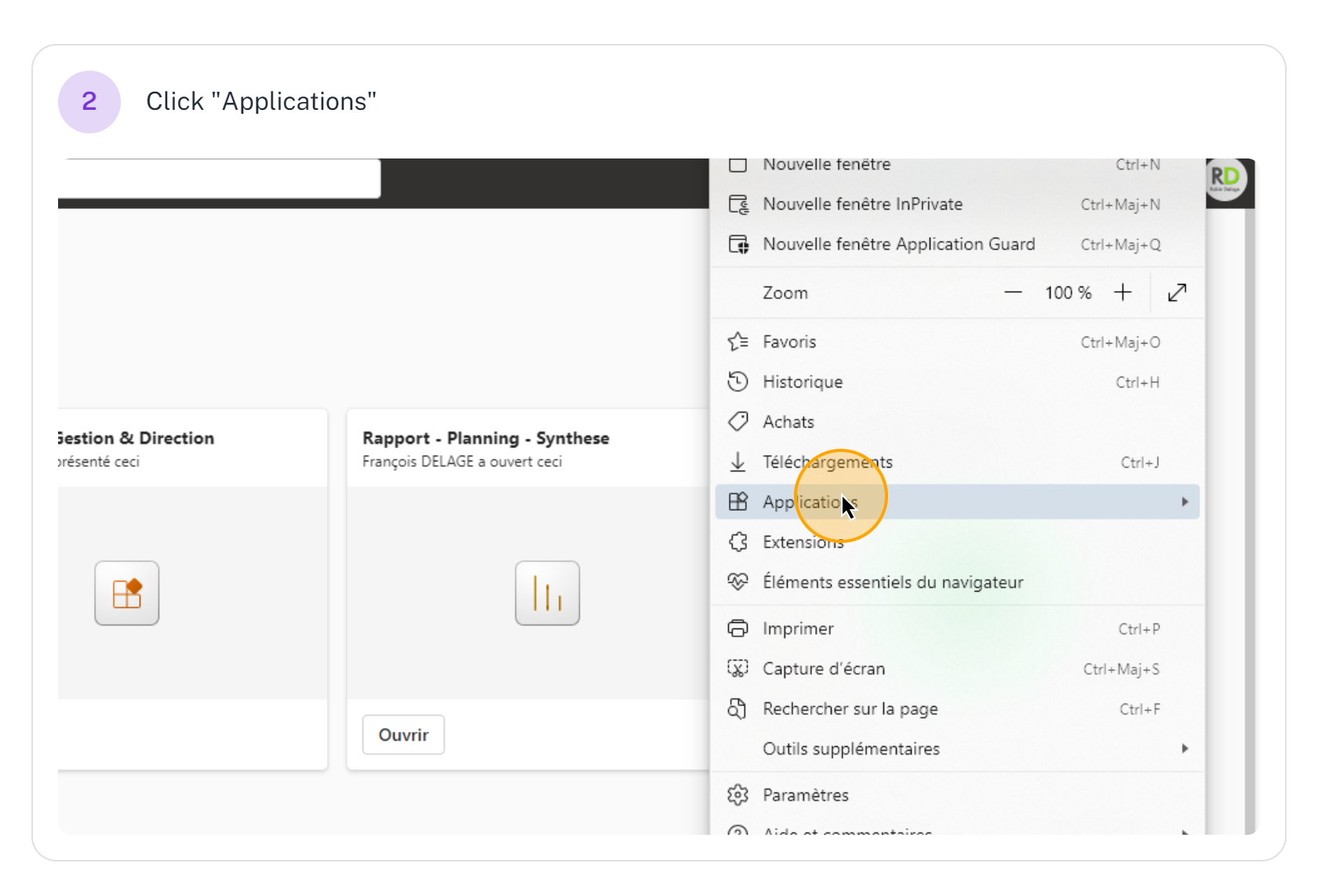
Task: Click the Extensions puzzle piece icon
Action: pos(737,542)
